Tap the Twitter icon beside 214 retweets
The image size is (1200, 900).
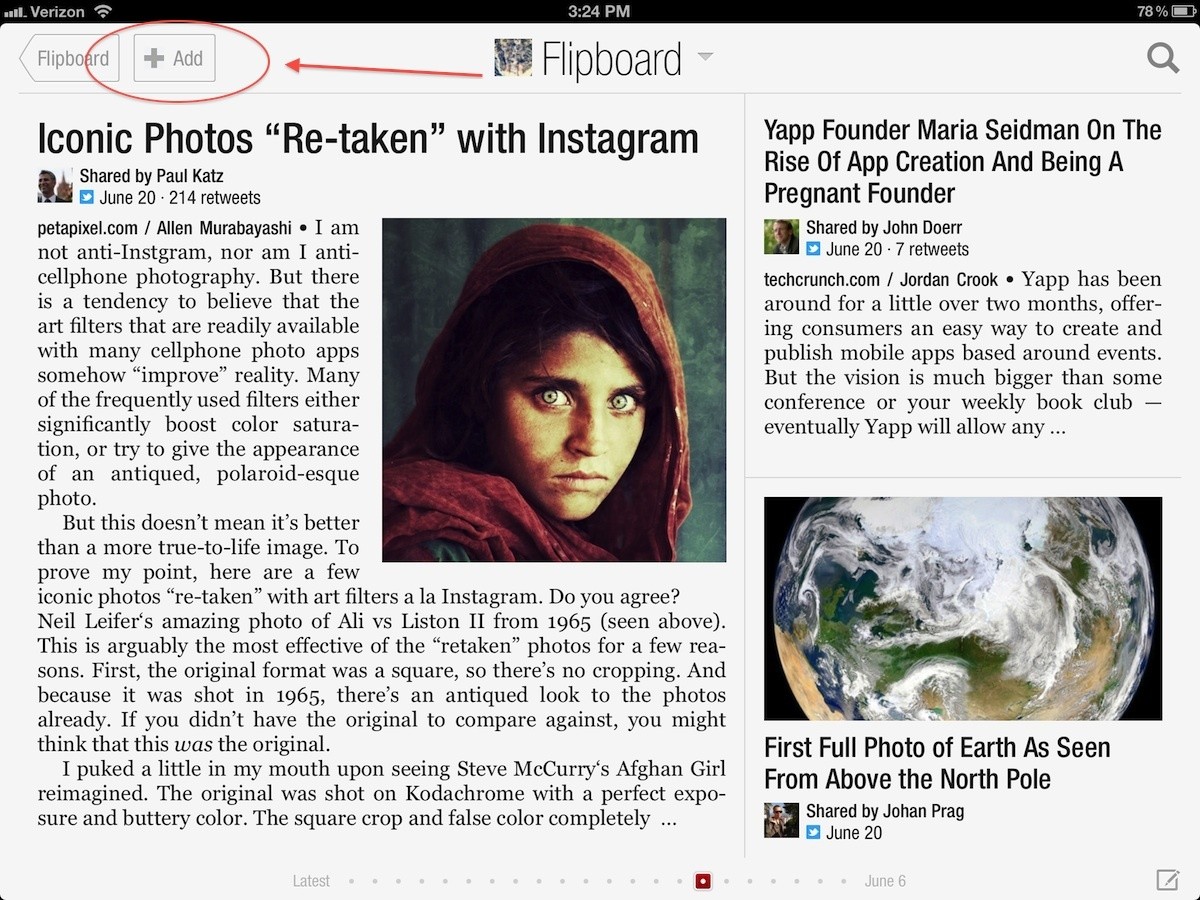point(87,198)
